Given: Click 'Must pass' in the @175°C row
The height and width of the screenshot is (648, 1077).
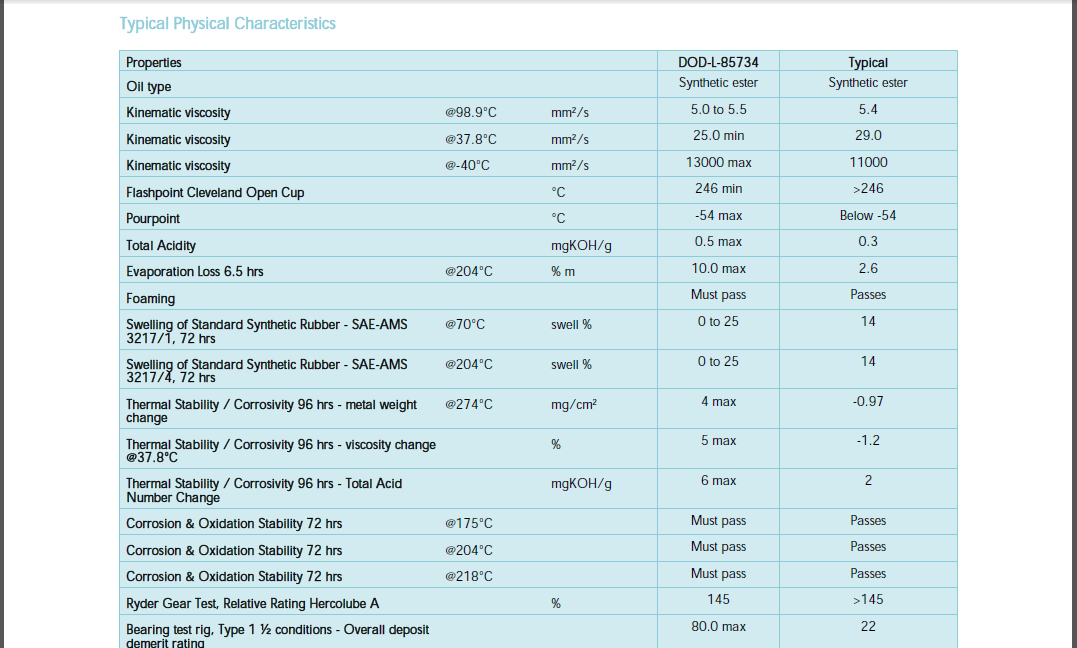Looking at the screenshot, I should click(718, 521).
